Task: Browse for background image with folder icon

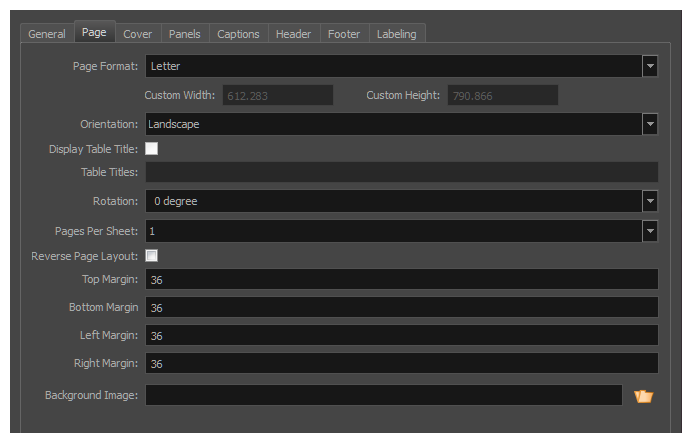Action: [643, 396]
